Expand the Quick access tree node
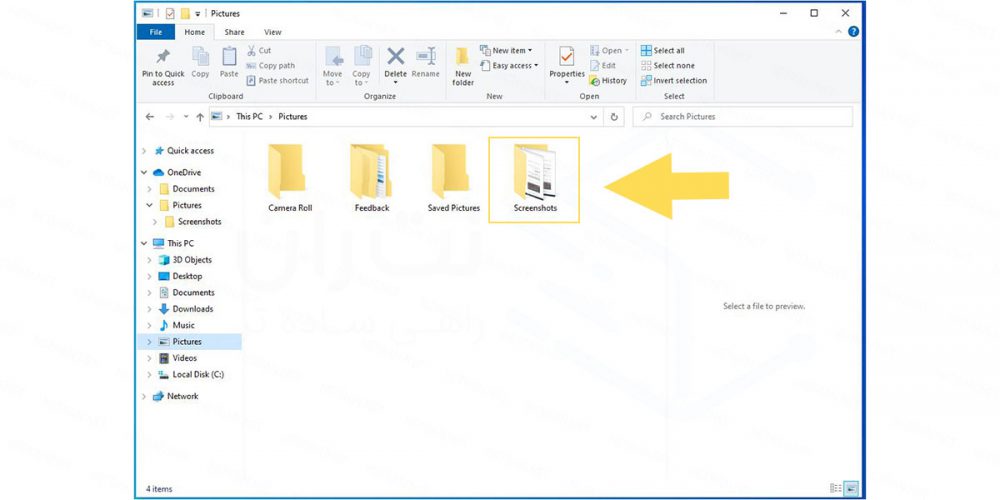 click(x=145, y=151)
